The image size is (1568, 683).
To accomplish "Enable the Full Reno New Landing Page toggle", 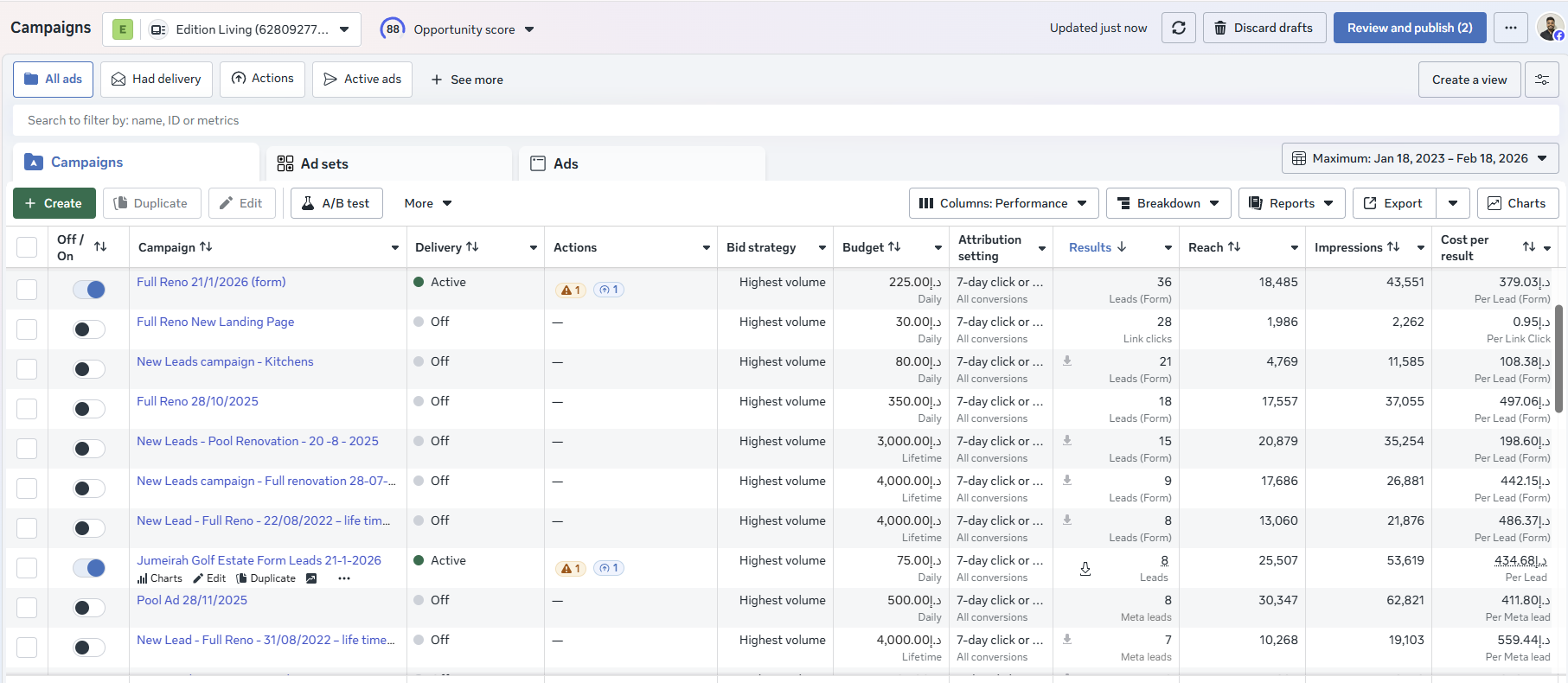I will click(88, 329).
